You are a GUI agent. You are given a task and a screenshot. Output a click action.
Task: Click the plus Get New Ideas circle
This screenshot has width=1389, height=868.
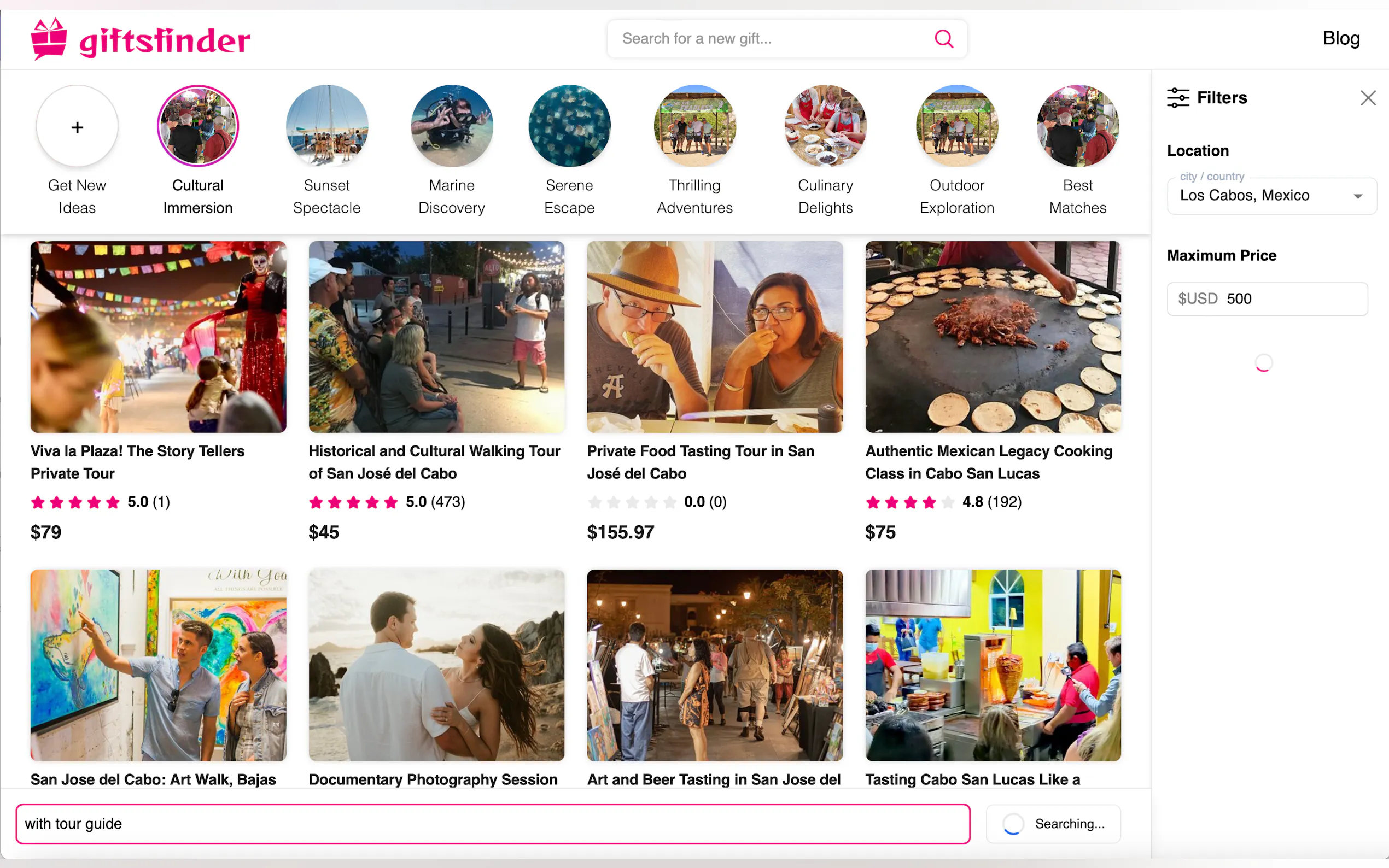click(77, 127)
